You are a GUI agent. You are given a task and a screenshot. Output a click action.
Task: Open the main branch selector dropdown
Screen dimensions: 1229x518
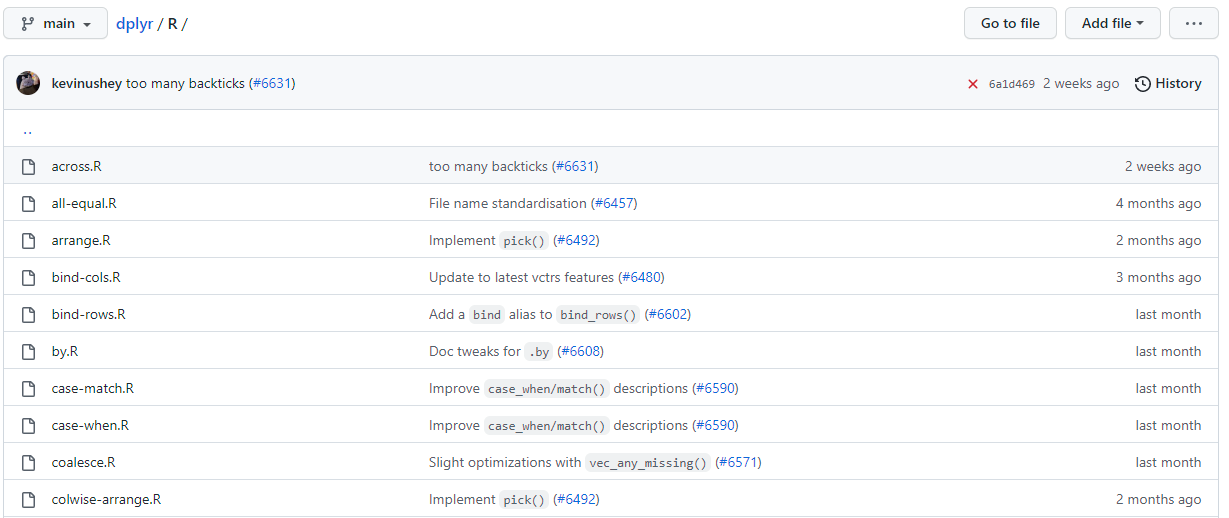[56, 23]
